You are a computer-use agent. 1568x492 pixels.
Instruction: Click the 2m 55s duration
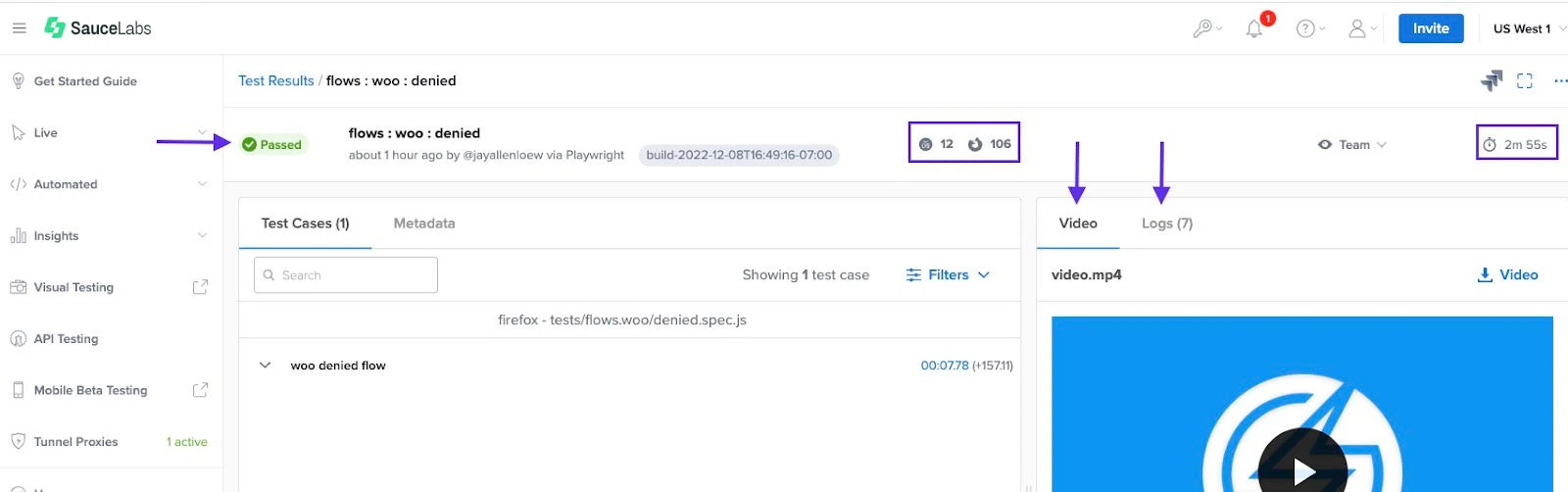tap(1516, 145)
